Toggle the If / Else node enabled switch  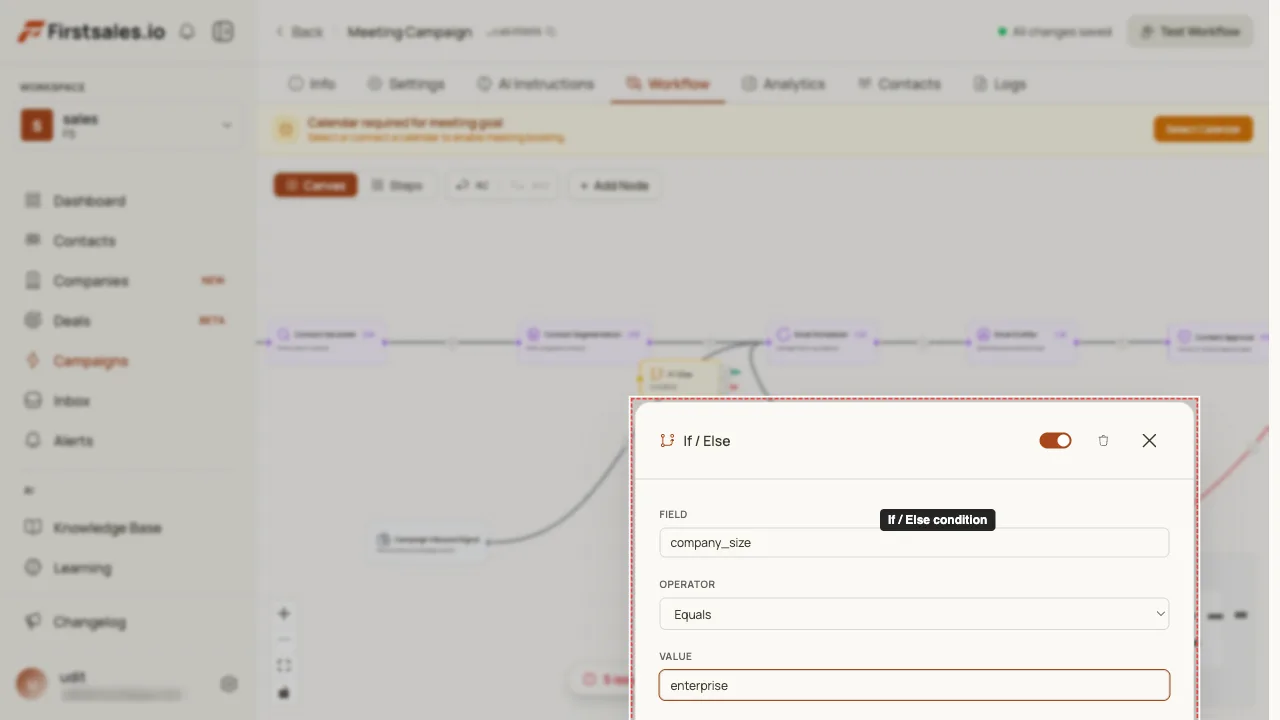coord(1055,441)
